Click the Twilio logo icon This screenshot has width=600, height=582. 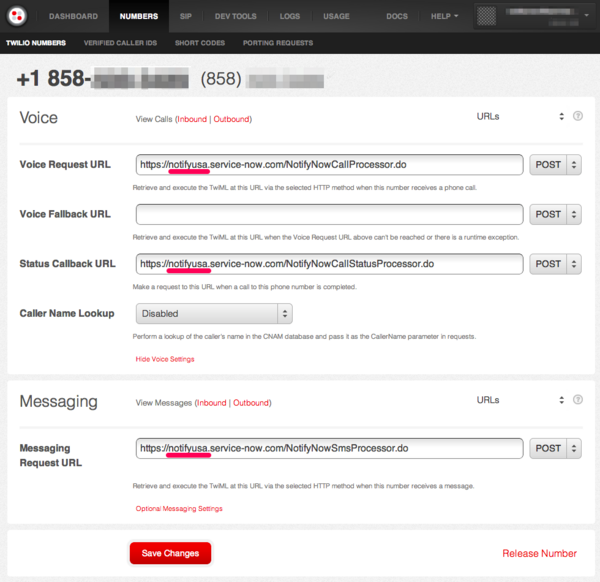click(x=17, y=16)
